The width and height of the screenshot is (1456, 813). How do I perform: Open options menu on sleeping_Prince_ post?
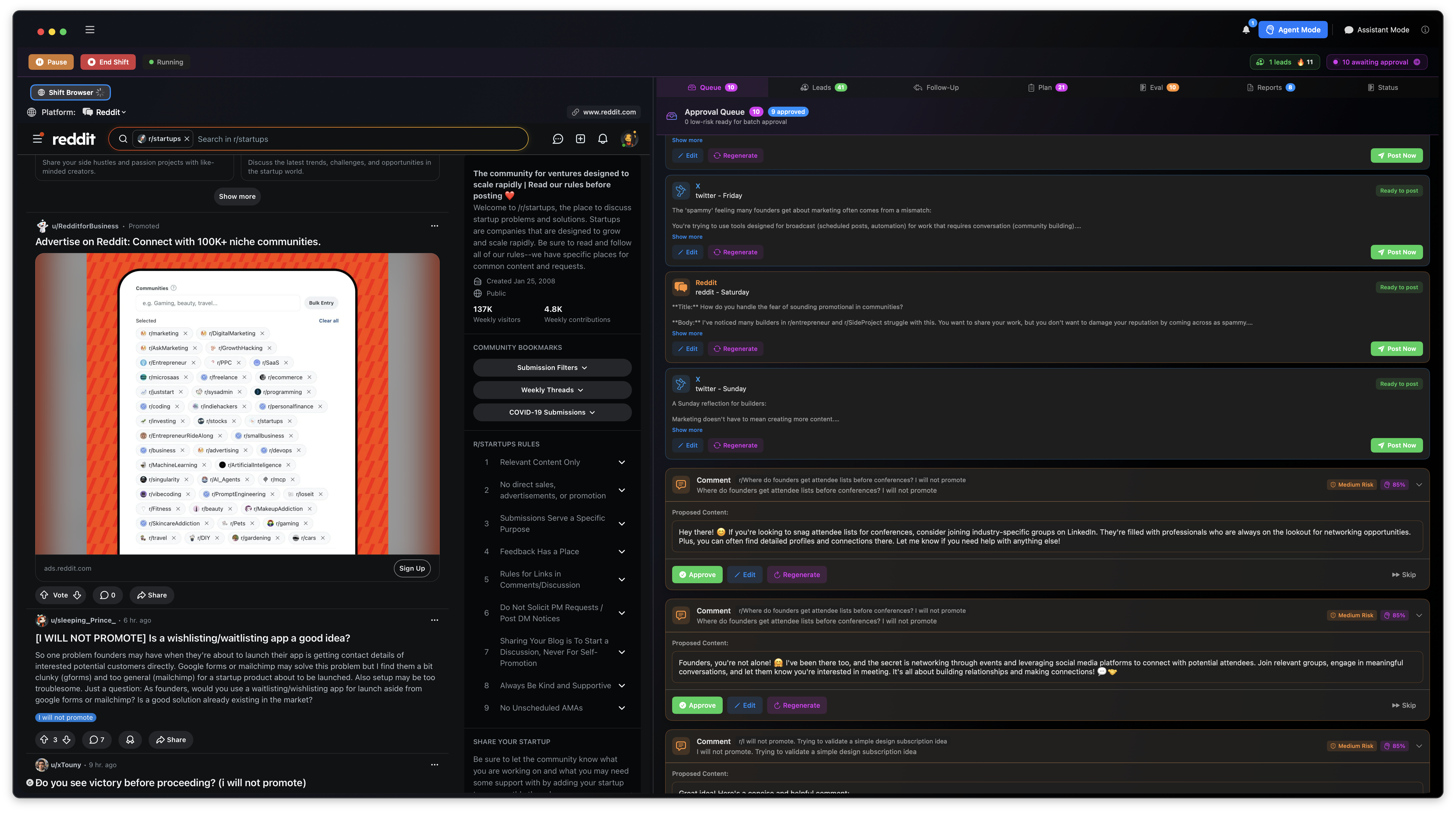click(435, 620)
